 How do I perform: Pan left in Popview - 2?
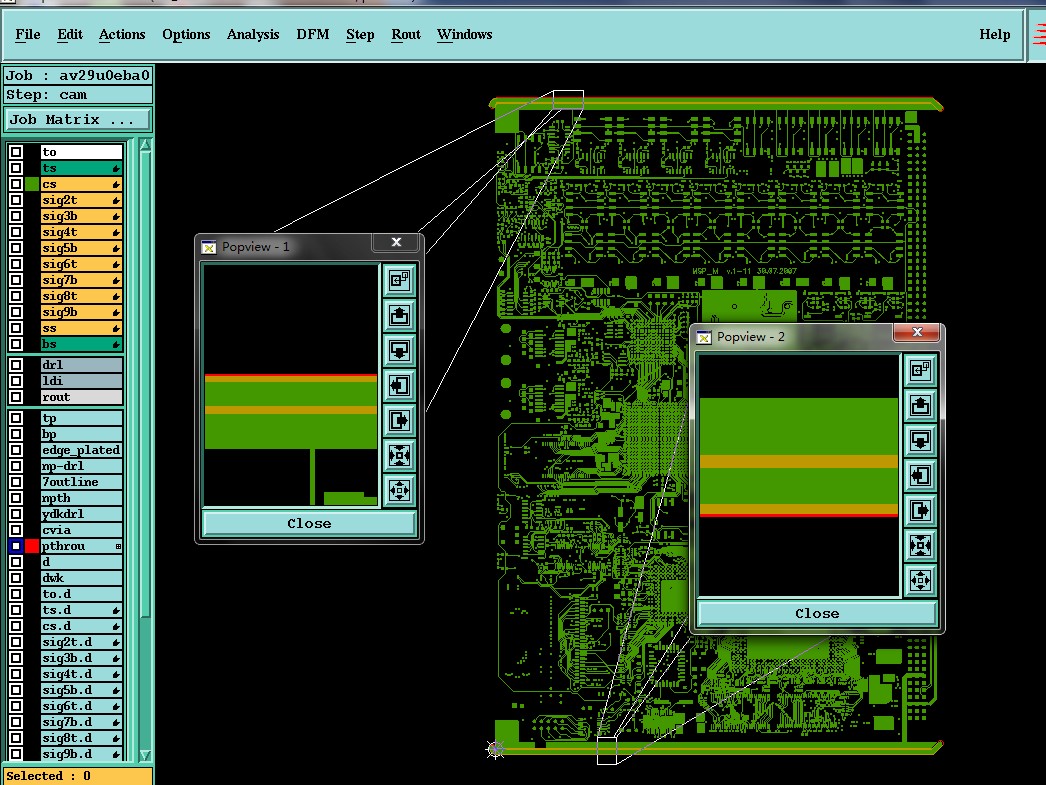point(921,476)
